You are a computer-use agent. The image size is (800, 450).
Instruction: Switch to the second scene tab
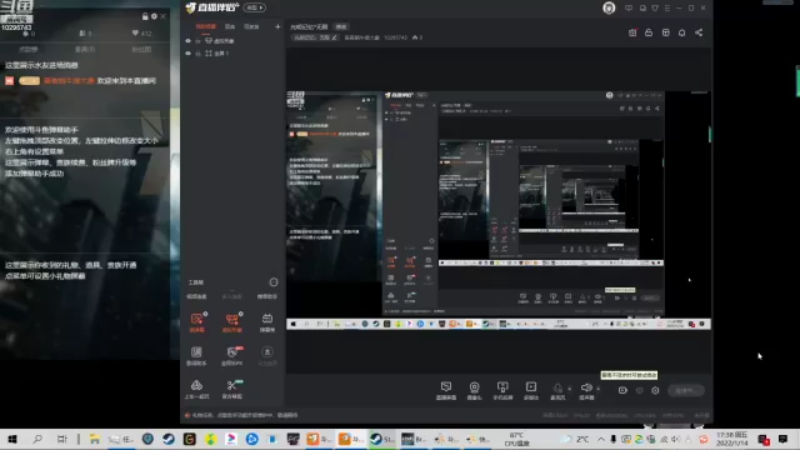coord(230,27)
